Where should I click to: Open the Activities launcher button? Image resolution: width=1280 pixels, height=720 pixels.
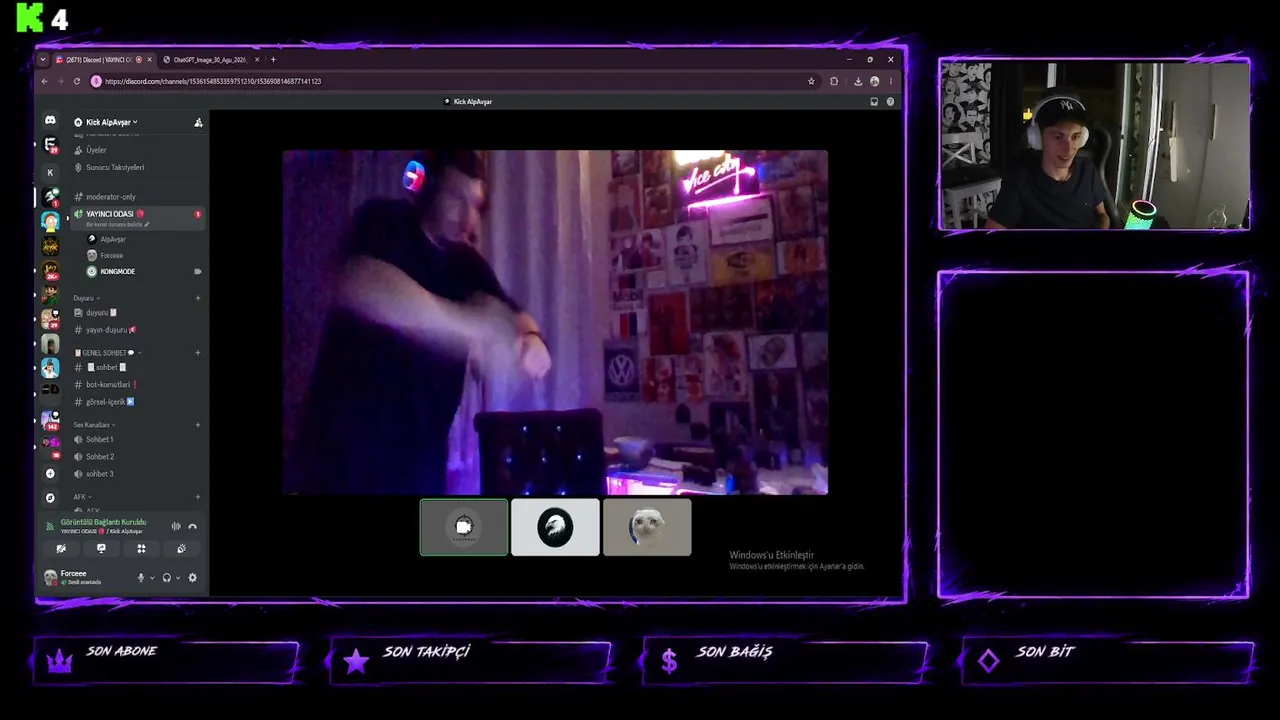141,548
